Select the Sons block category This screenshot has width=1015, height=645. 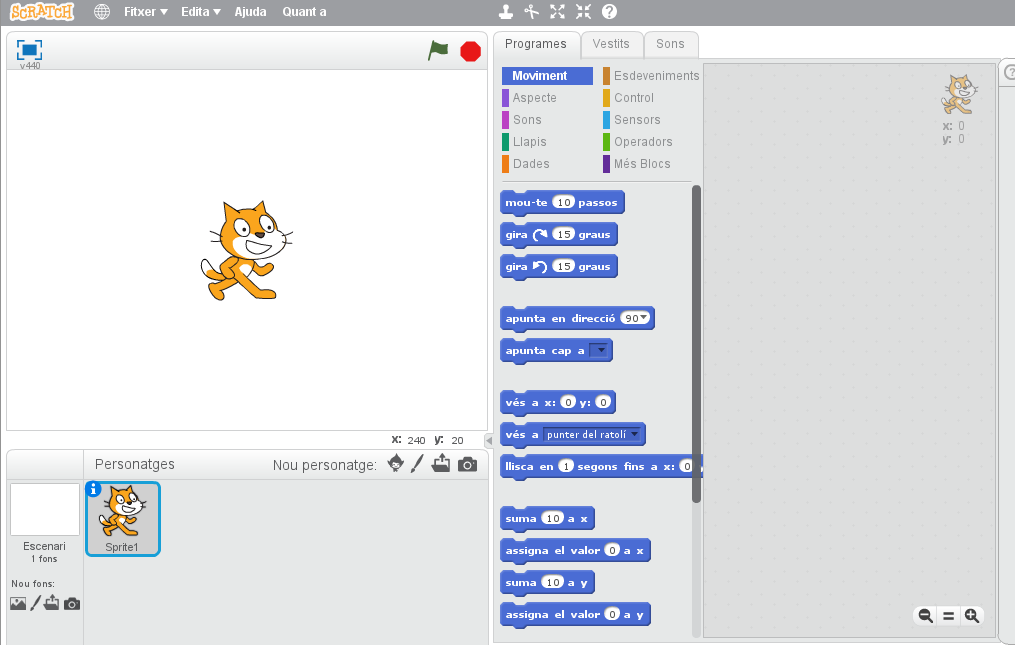tap(527, 120)
